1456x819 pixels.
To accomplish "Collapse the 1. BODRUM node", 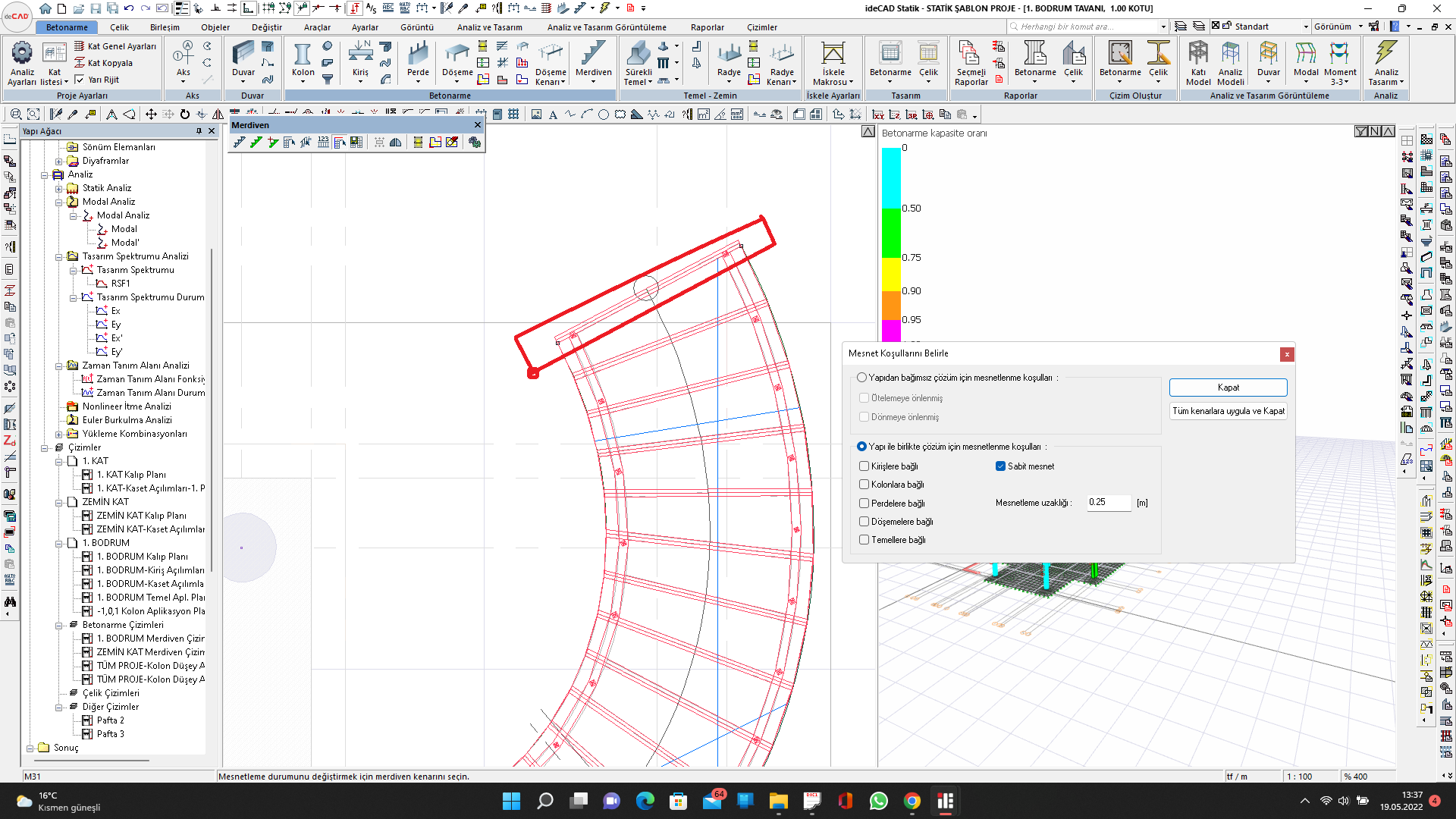I will click(x=58, y=544).
